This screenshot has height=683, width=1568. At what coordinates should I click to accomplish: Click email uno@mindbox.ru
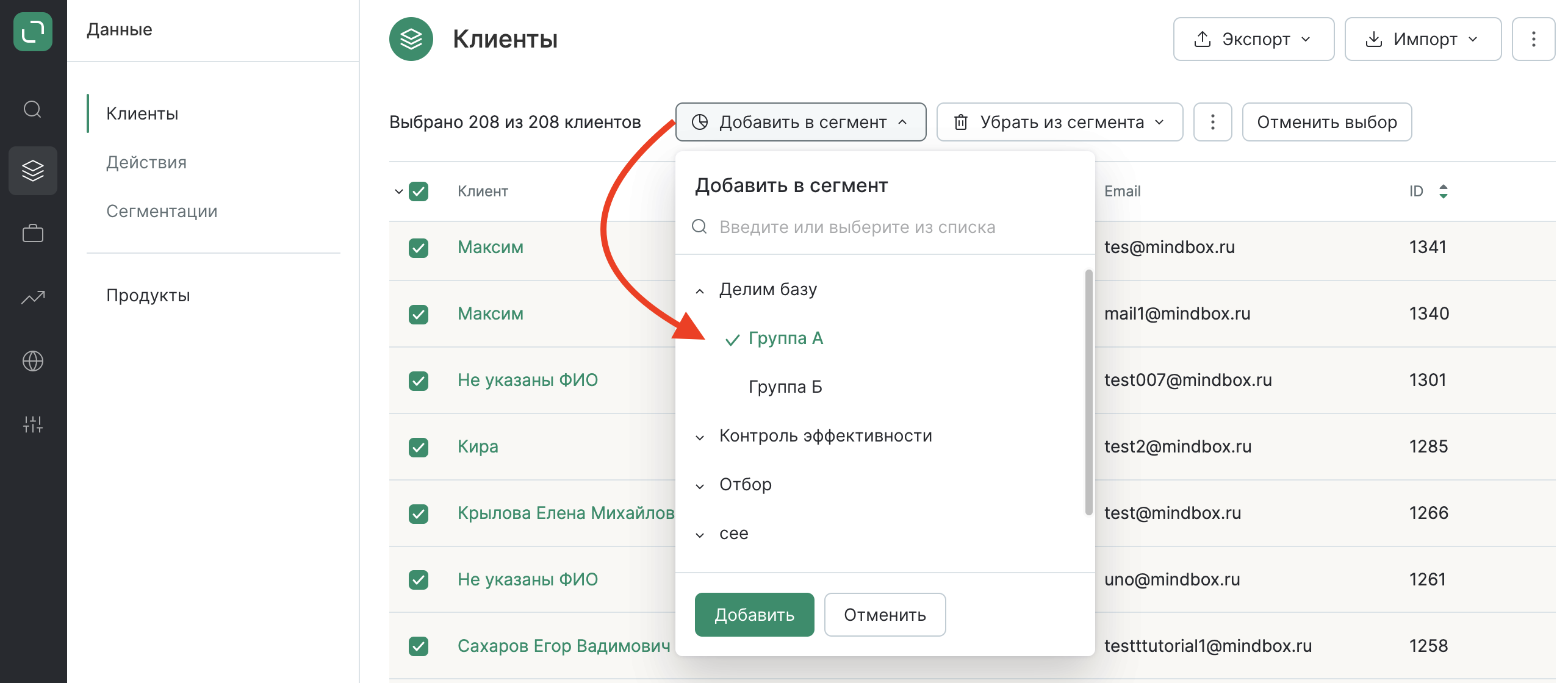point(1172,579)
